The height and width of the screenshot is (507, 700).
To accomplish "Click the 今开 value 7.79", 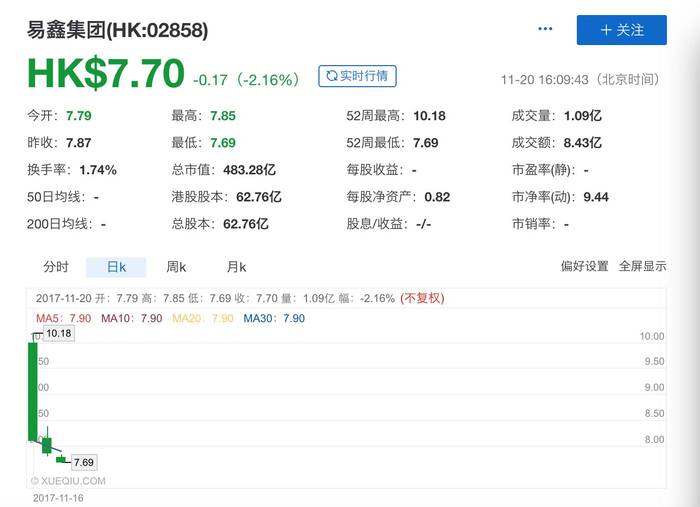I will (x=79, y=116).
